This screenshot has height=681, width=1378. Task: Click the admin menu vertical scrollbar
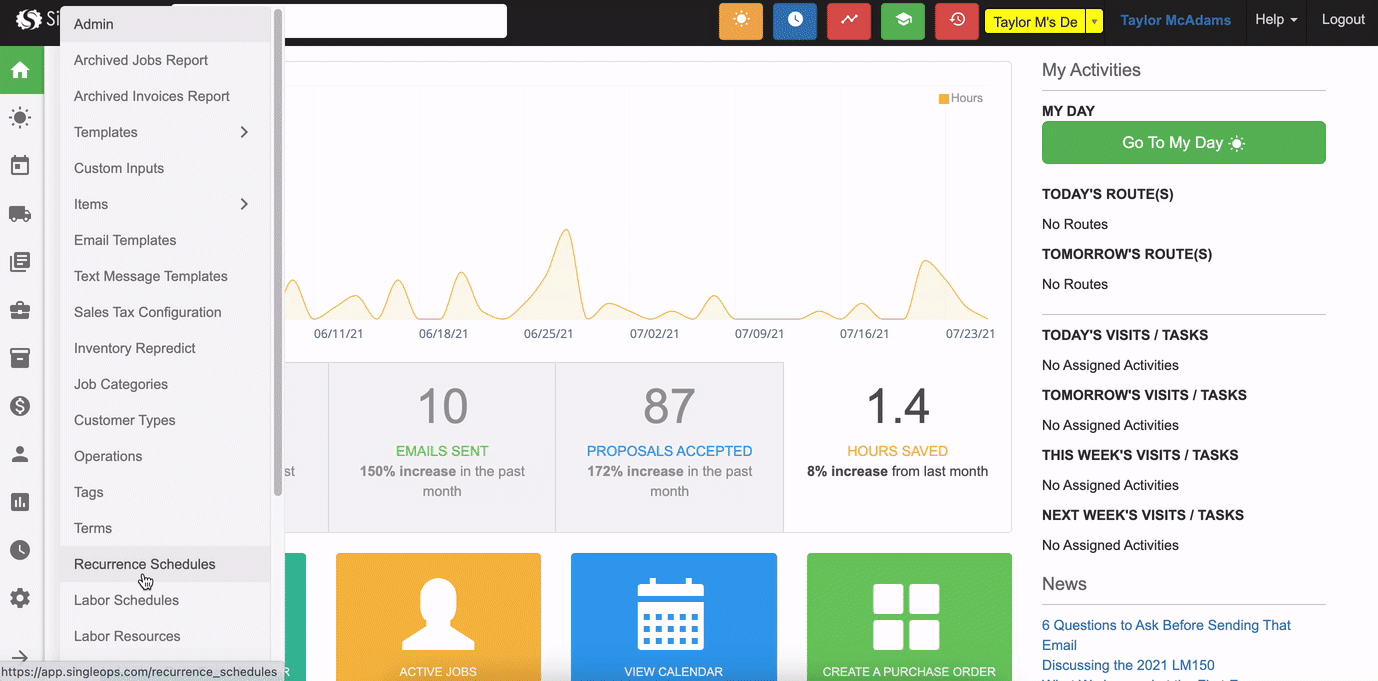pos(278,250)
